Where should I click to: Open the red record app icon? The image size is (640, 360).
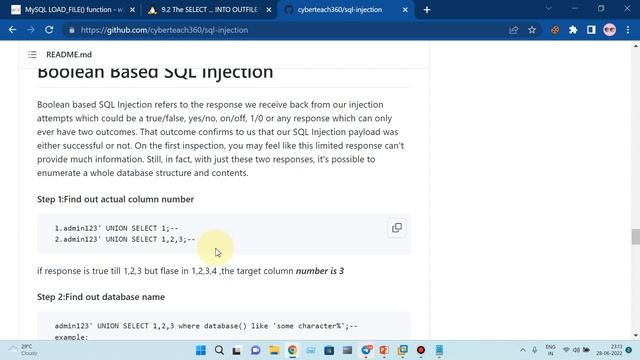tap(421, 350)
